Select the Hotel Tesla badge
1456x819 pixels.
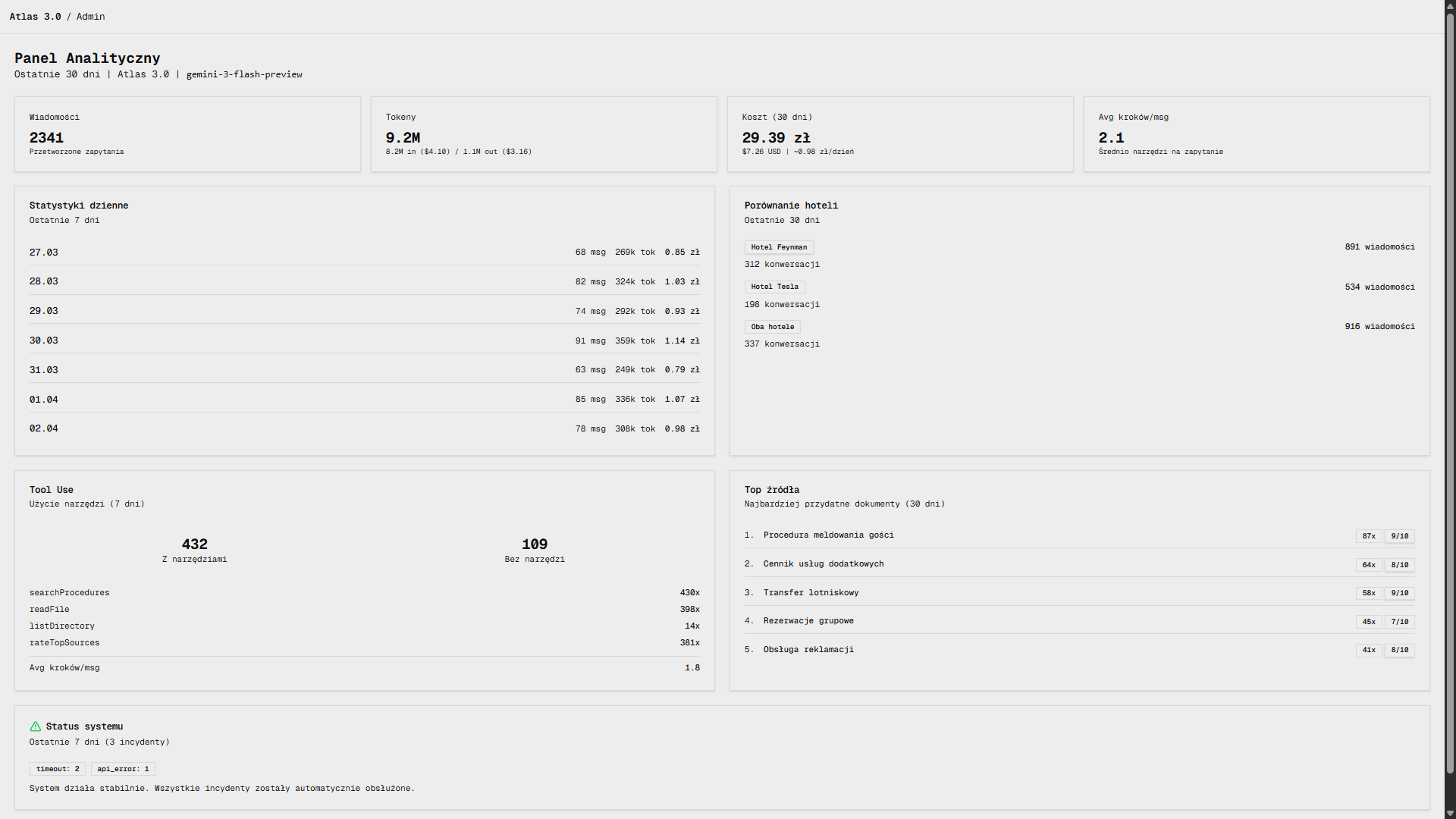[774, 286]
